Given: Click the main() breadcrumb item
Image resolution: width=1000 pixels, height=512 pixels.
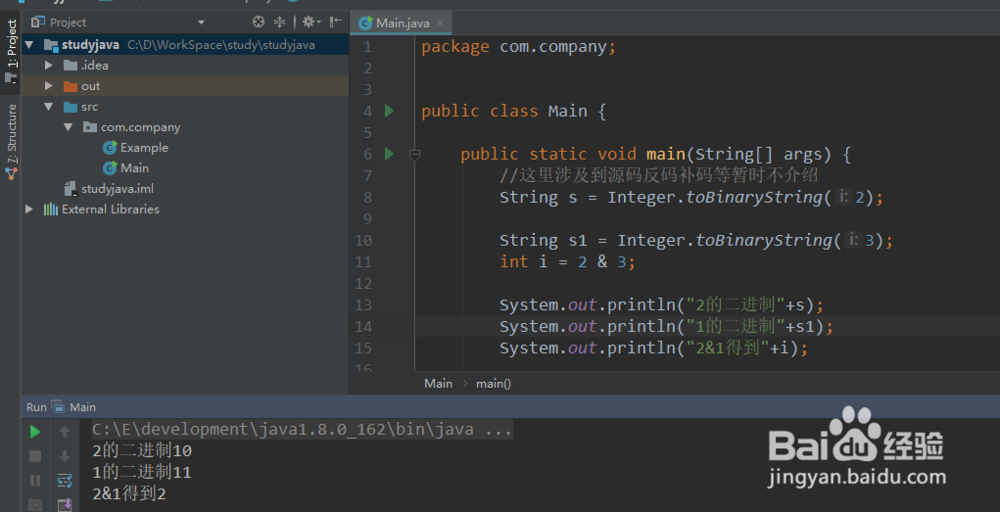Looking at the screenshot, I should click(494, 384).
